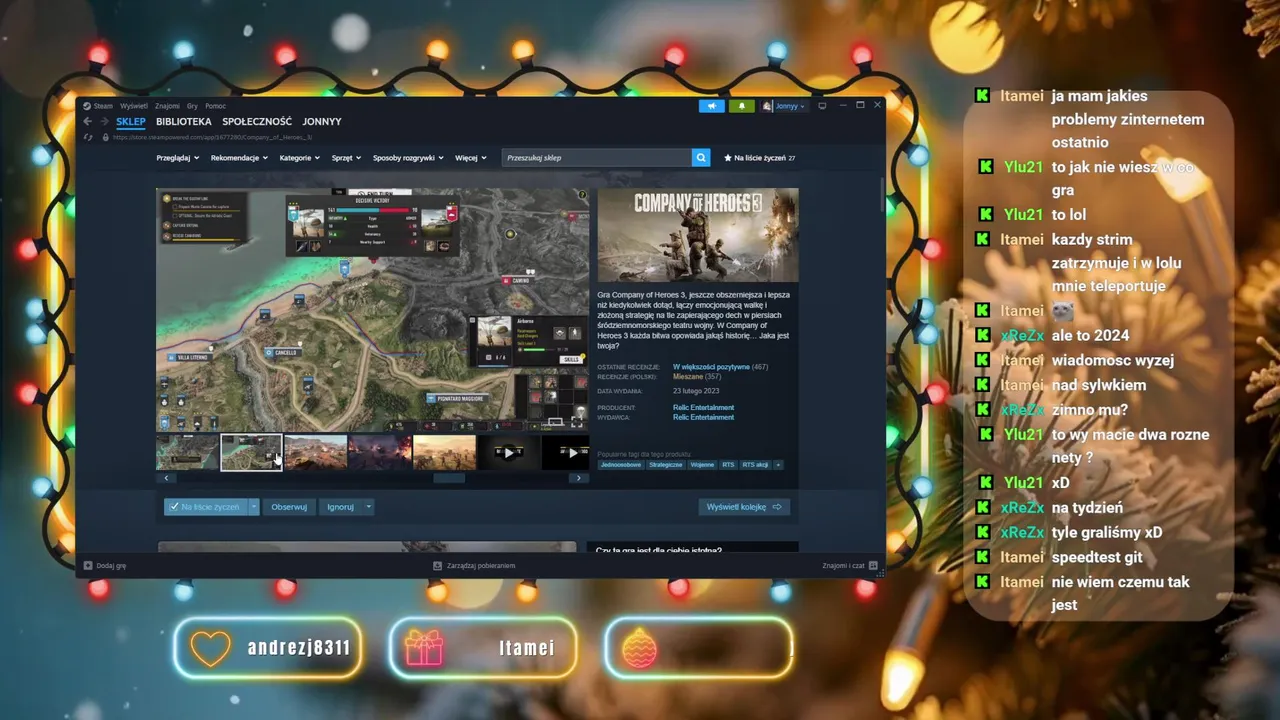Click the plus button after the RTS akcji tag
This screenshot has width=1280, height=720.
(778, 465)
